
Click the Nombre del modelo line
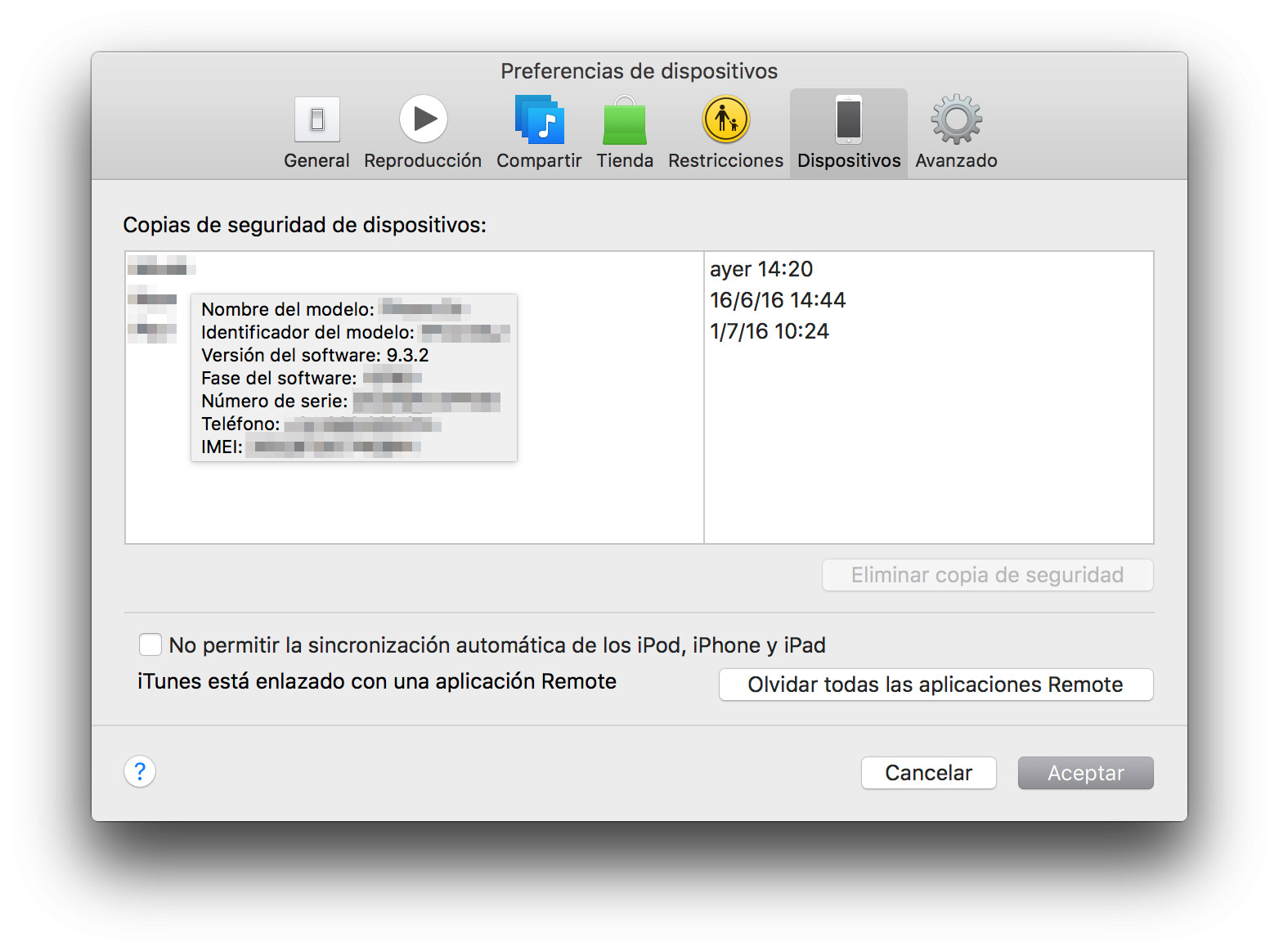pyautogui.click(x=335, y=309)
